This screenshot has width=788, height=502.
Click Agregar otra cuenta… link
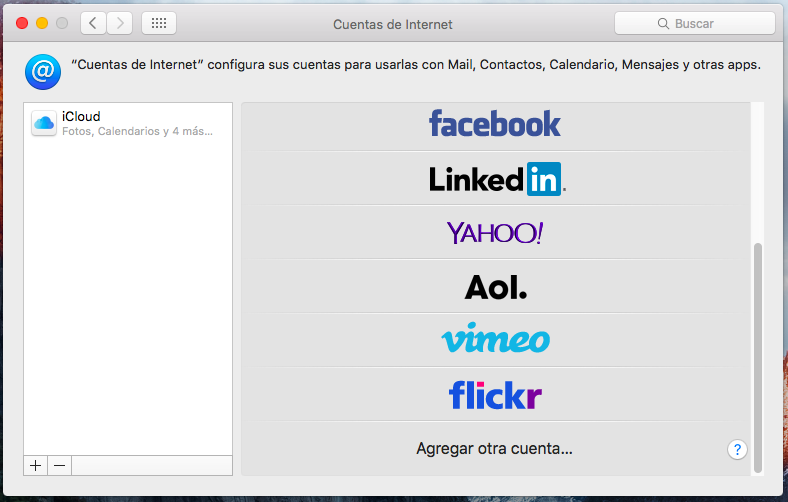click(x=495, y=448)
